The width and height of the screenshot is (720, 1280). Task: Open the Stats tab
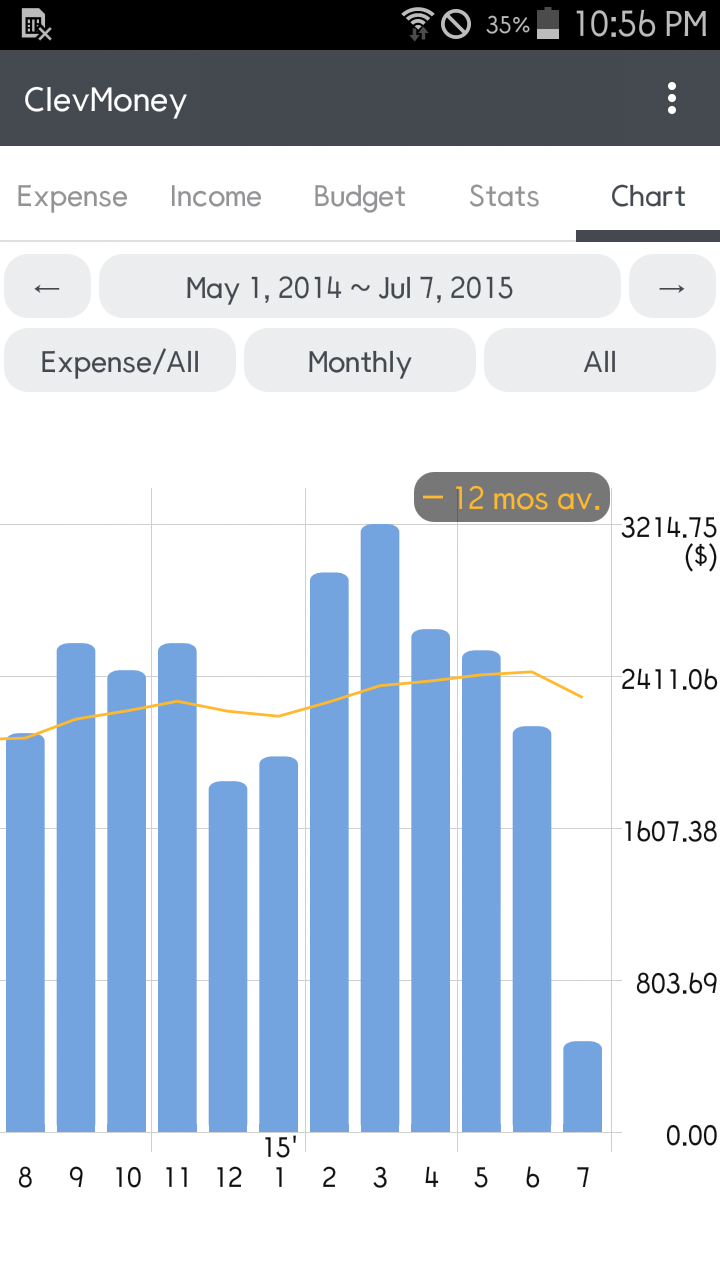click(x=504, y=196)
